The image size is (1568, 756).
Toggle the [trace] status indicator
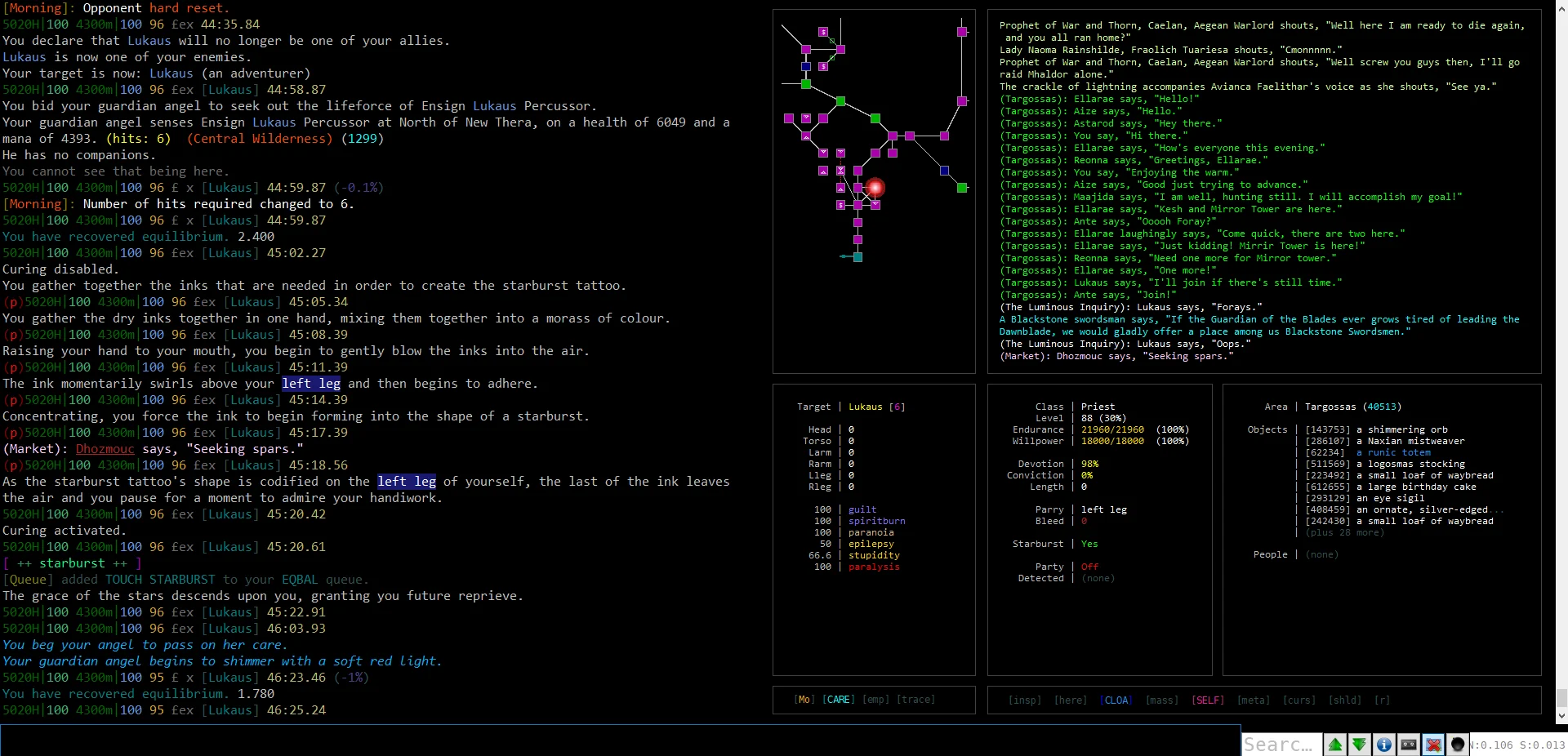pyautogui.click(x=915, y=700)
